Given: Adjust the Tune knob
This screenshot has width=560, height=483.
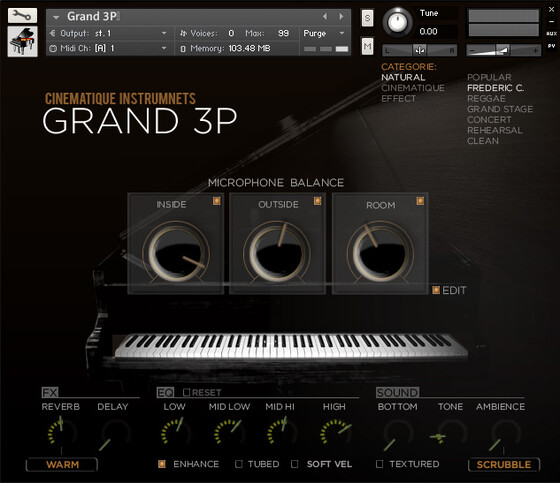Looking at the screenshot, I should tap(397, 23).
